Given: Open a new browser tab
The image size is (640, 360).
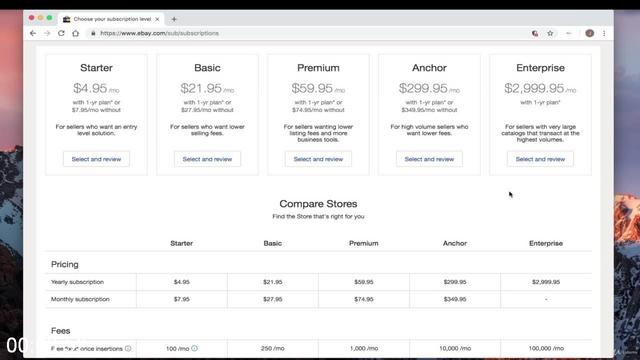Looking at the screenshot, I should tap(174, 19).
